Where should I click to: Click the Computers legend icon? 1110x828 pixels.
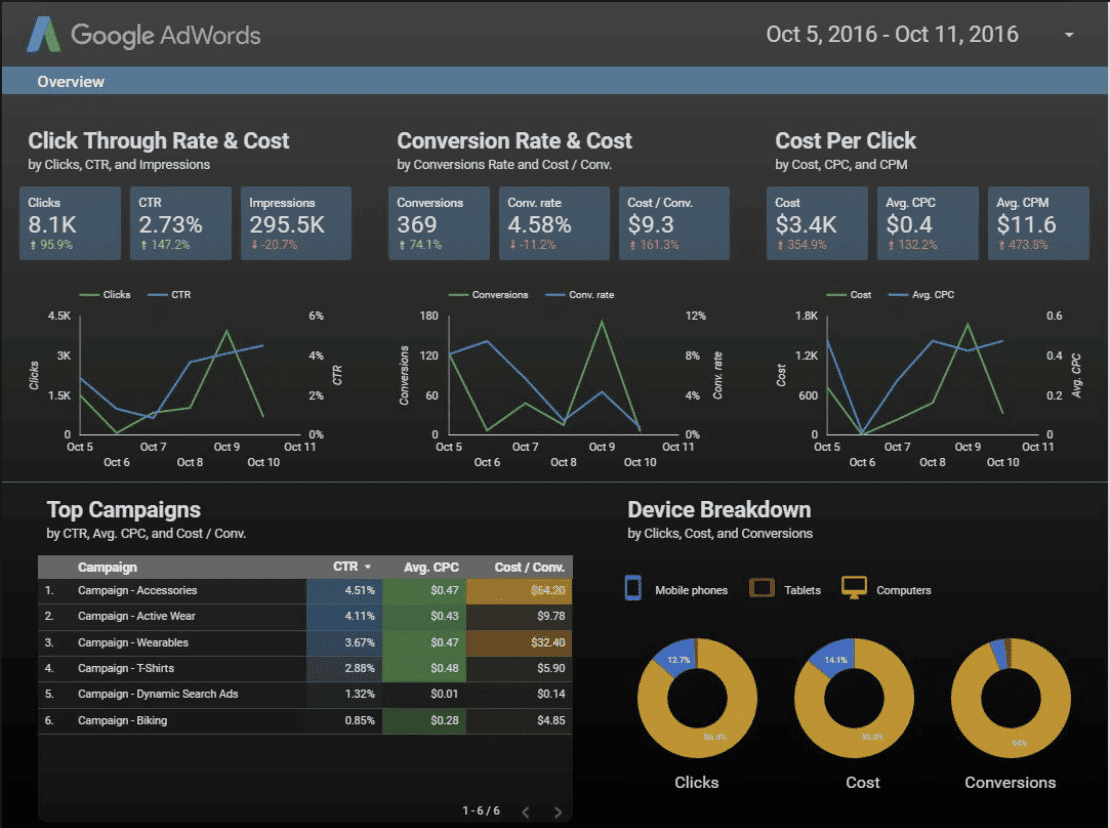point(854,587)
